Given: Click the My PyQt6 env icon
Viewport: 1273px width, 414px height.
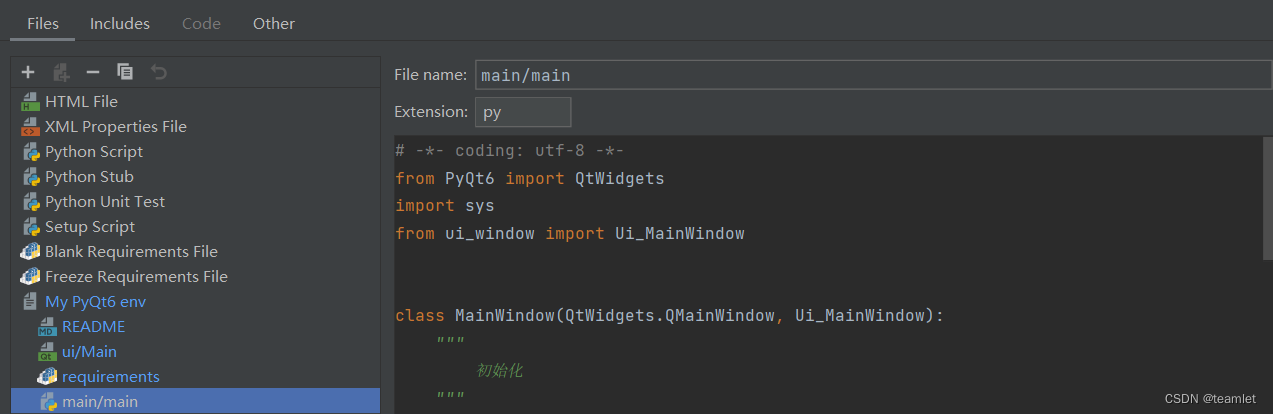Looking at the screenshot, I should click(30, 301).
